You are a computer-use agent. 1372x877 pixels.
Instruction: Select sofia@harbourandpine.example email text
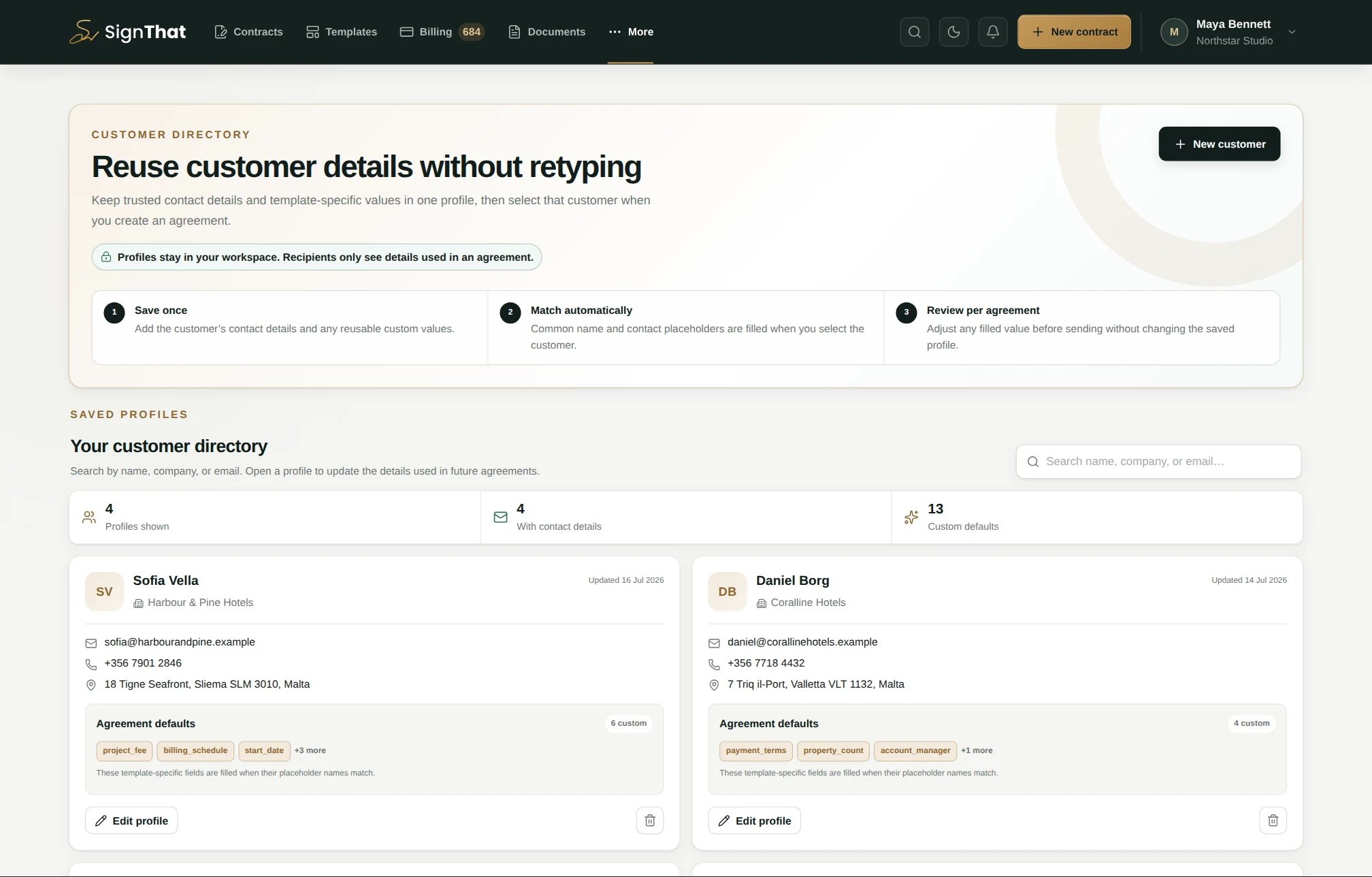(x=180, y=642)
